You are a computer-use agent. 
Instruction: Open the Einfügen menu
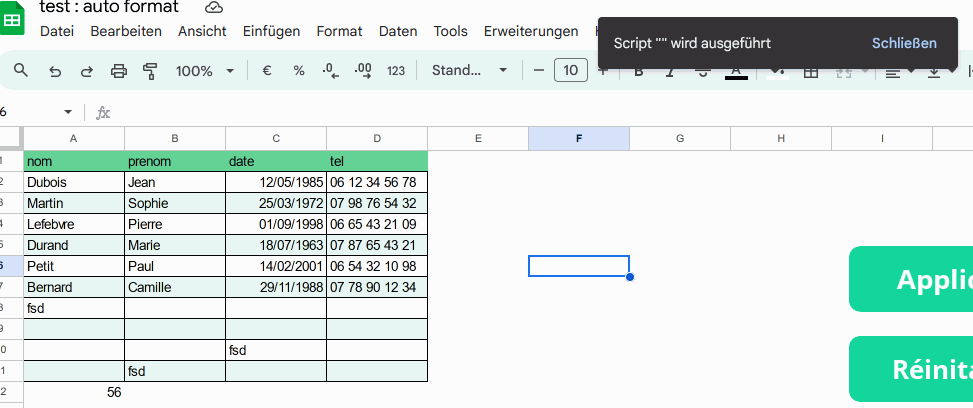coord(271,31)
